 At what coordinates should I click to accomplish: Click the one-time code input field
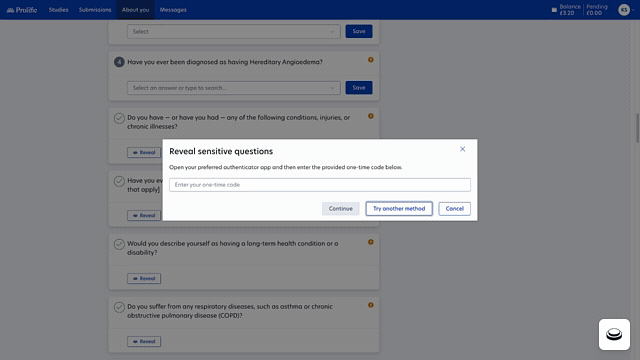(x=320, y=185)
